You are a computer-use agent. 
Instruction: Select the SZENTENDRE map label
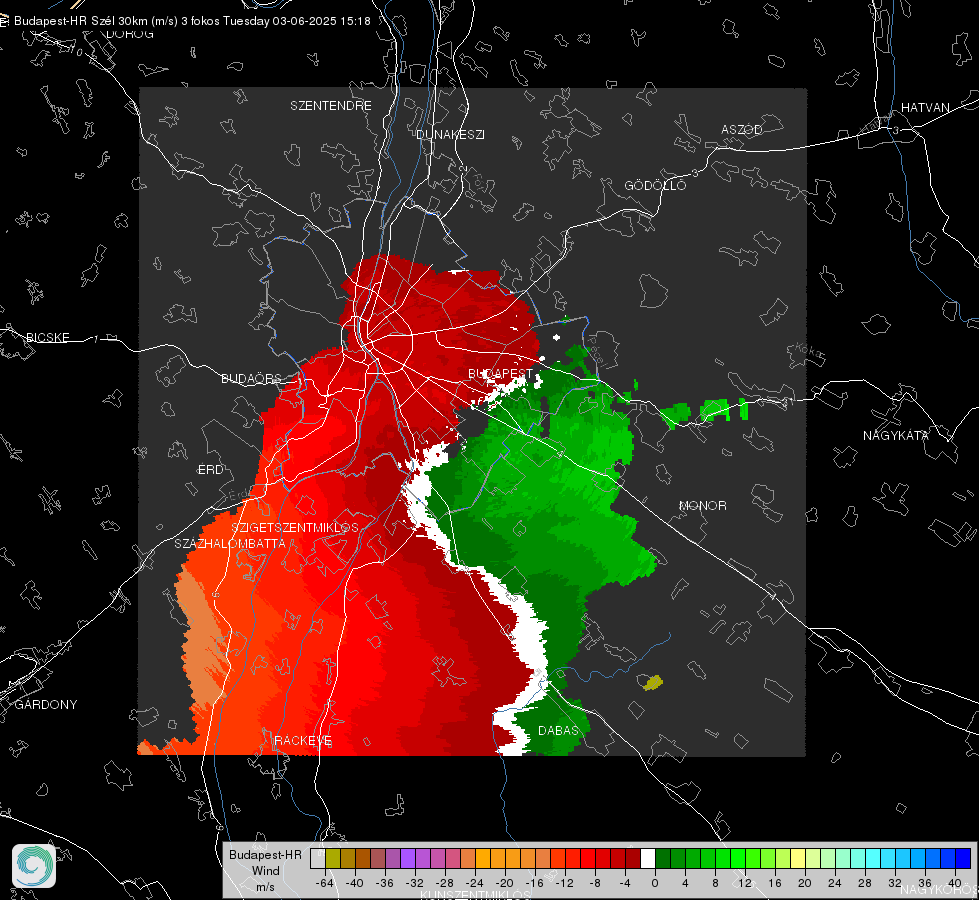click(331, 106)
